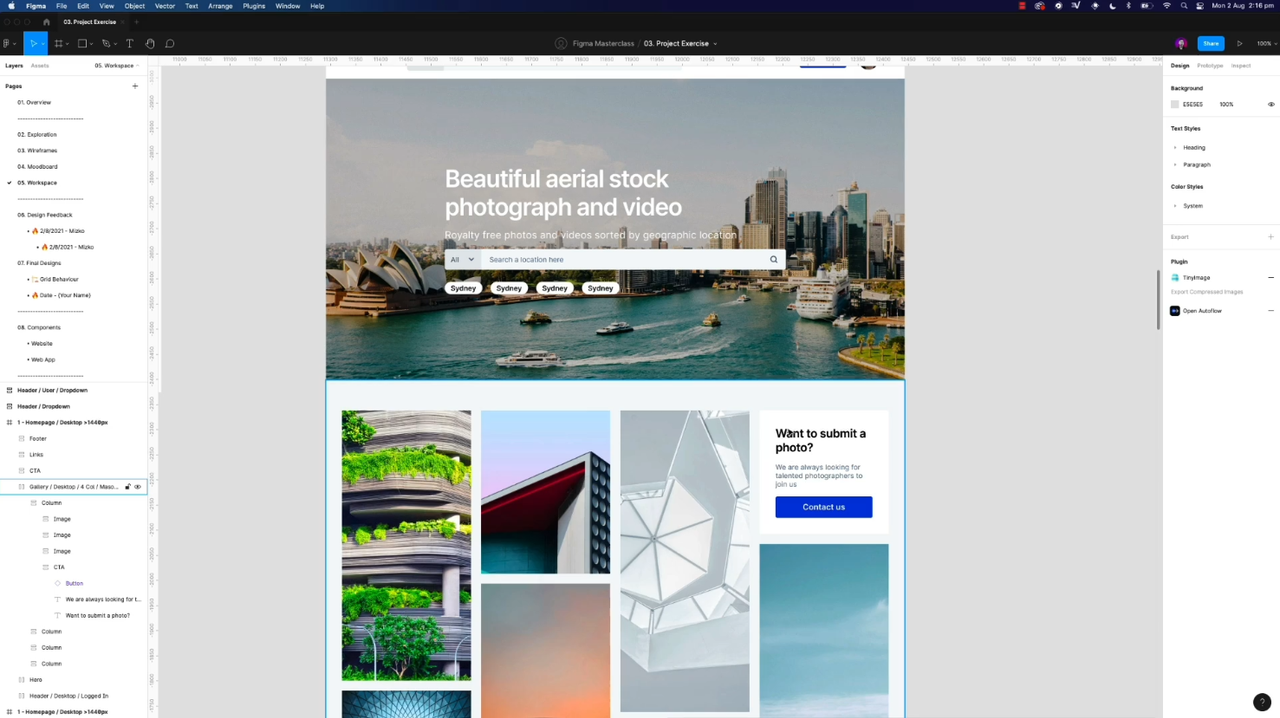The height and width of the screenshot is (718, 1280).
Task: Open the Move tool options arrow
Action: pos(43,44)
